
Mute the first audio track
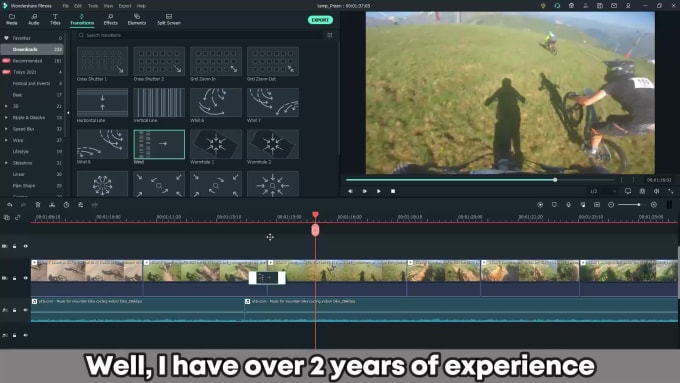26,310
